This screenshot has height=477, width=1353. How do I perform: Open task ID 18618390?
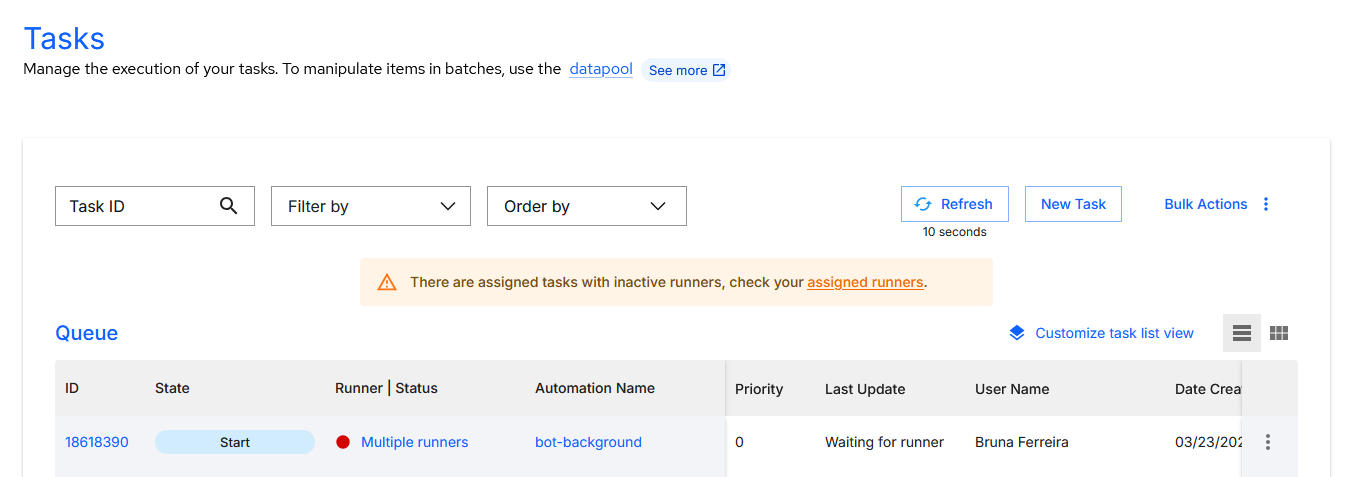[97, 442]
